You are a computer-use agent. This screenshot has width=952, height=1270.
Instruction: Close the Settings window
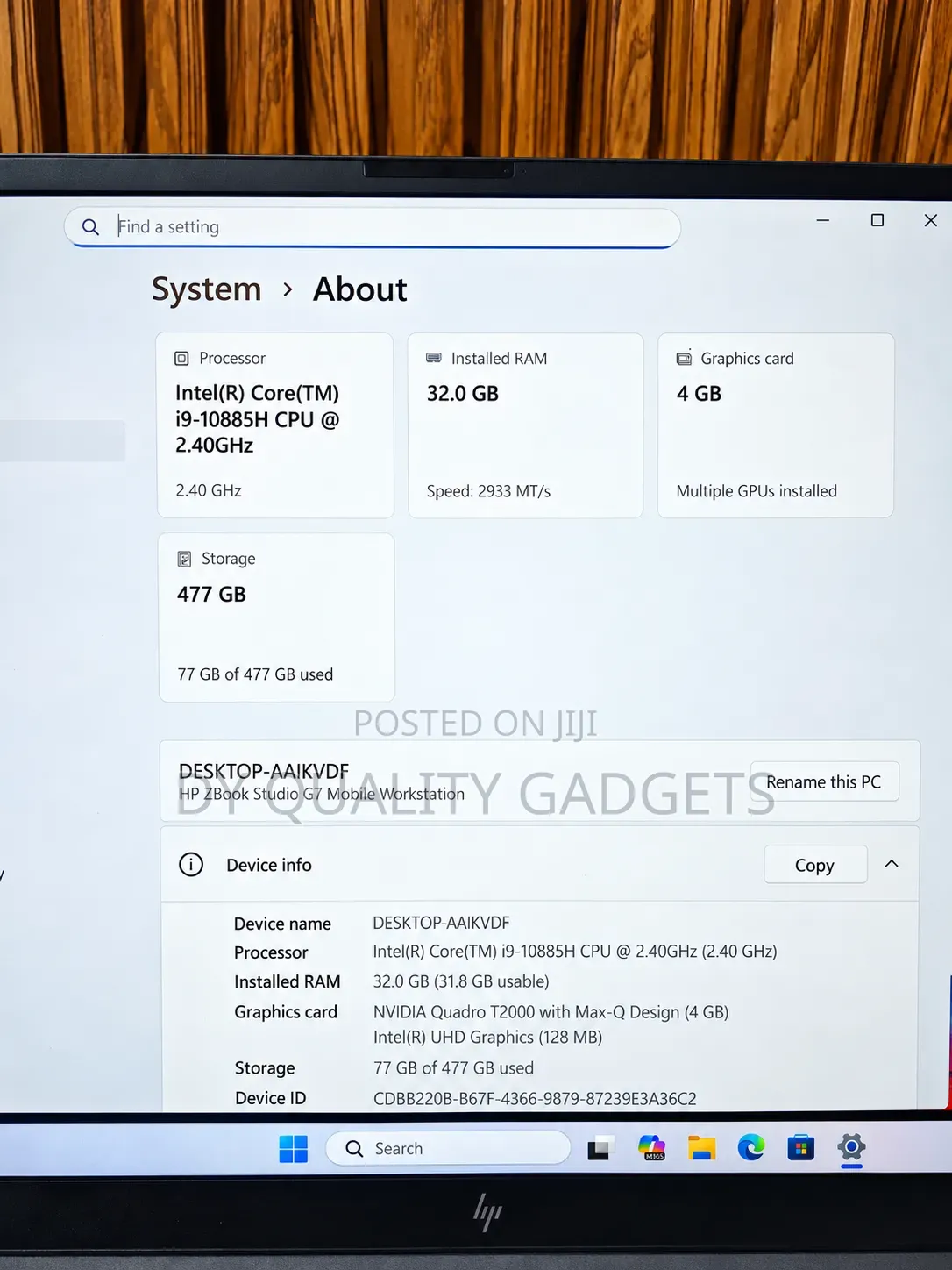[x=930, y=220]
